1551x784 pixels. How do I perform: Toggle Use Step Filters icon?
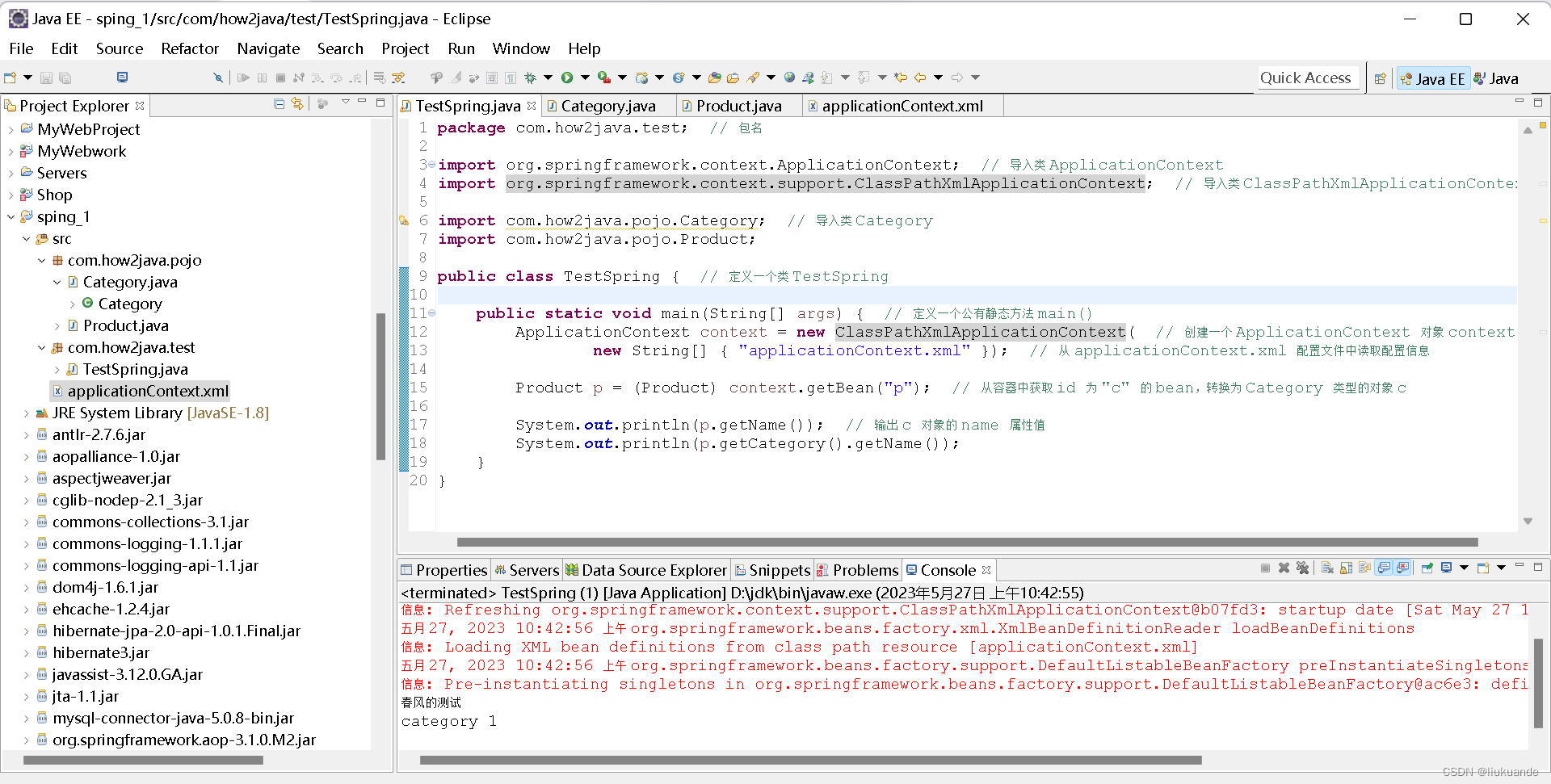pyautogui.click(x=398, y=78)
